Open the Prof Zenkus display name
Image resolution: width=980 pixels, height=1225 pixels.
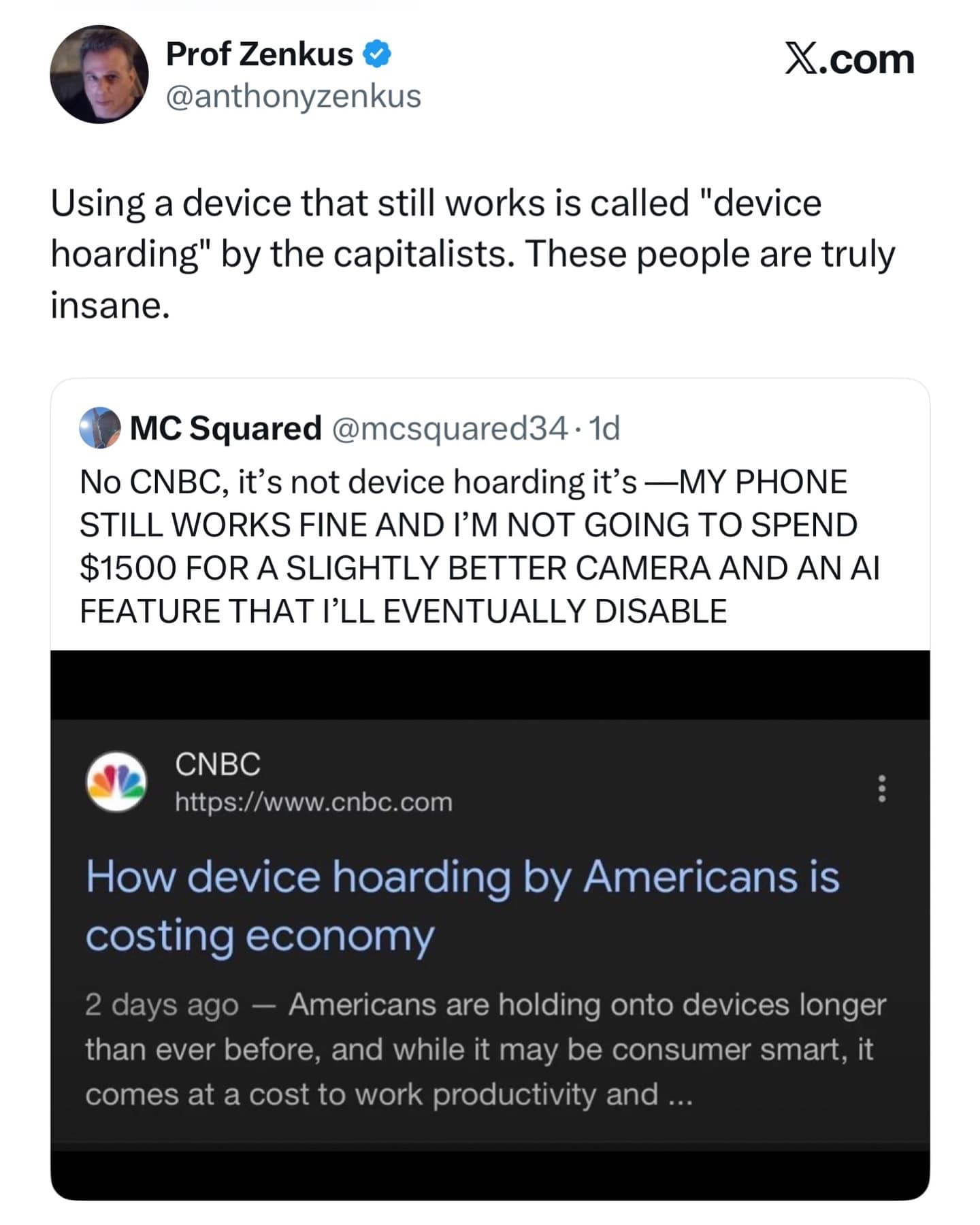coord(259,54)
